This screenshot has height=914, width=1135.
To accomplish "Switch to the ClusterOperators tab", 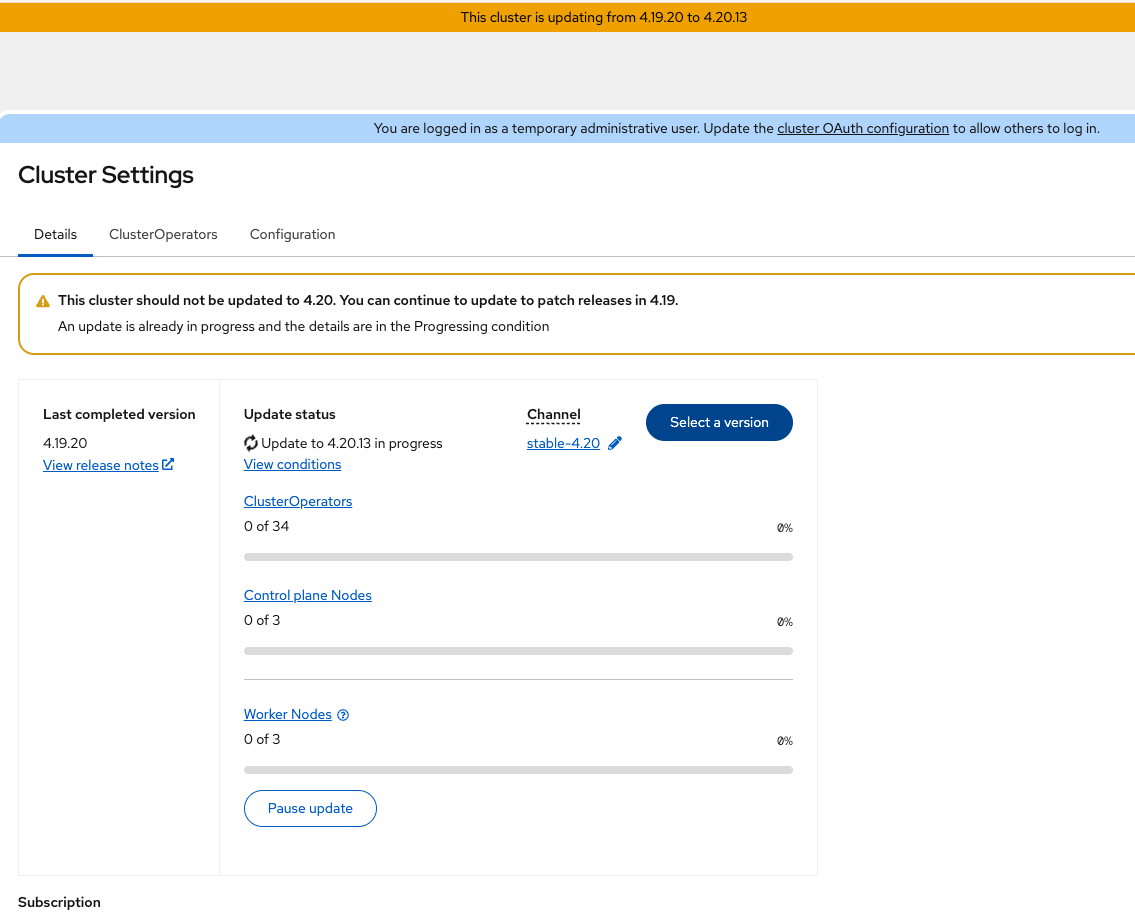I will [163, 234].
